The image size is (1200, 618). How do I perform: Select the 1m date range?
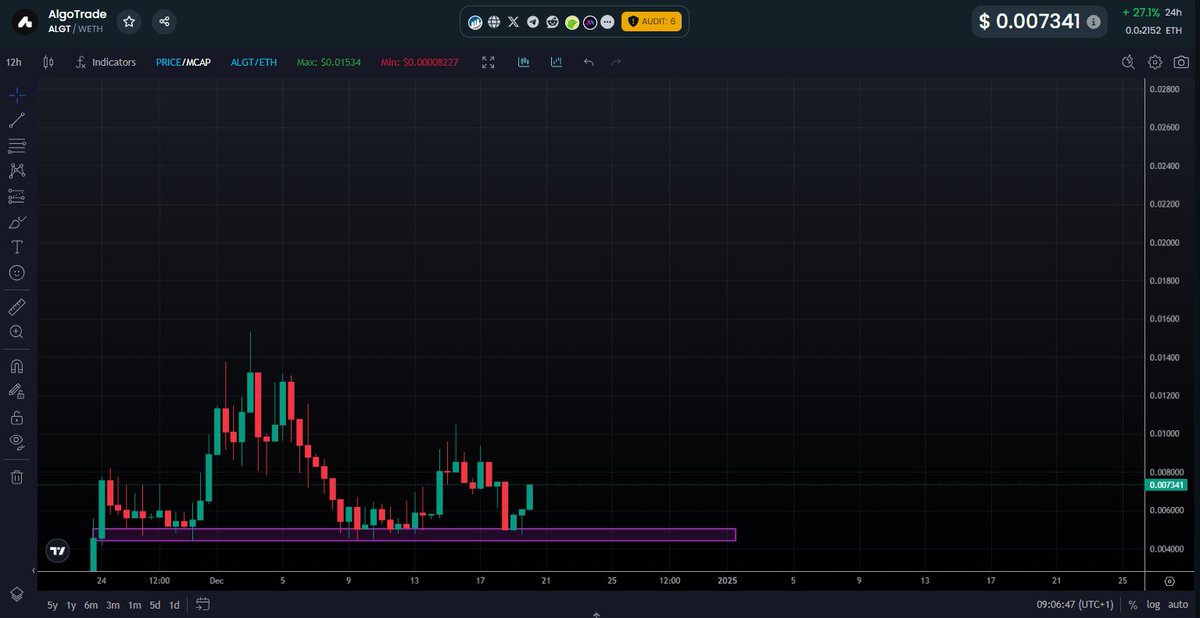click(x=134, y=605)
